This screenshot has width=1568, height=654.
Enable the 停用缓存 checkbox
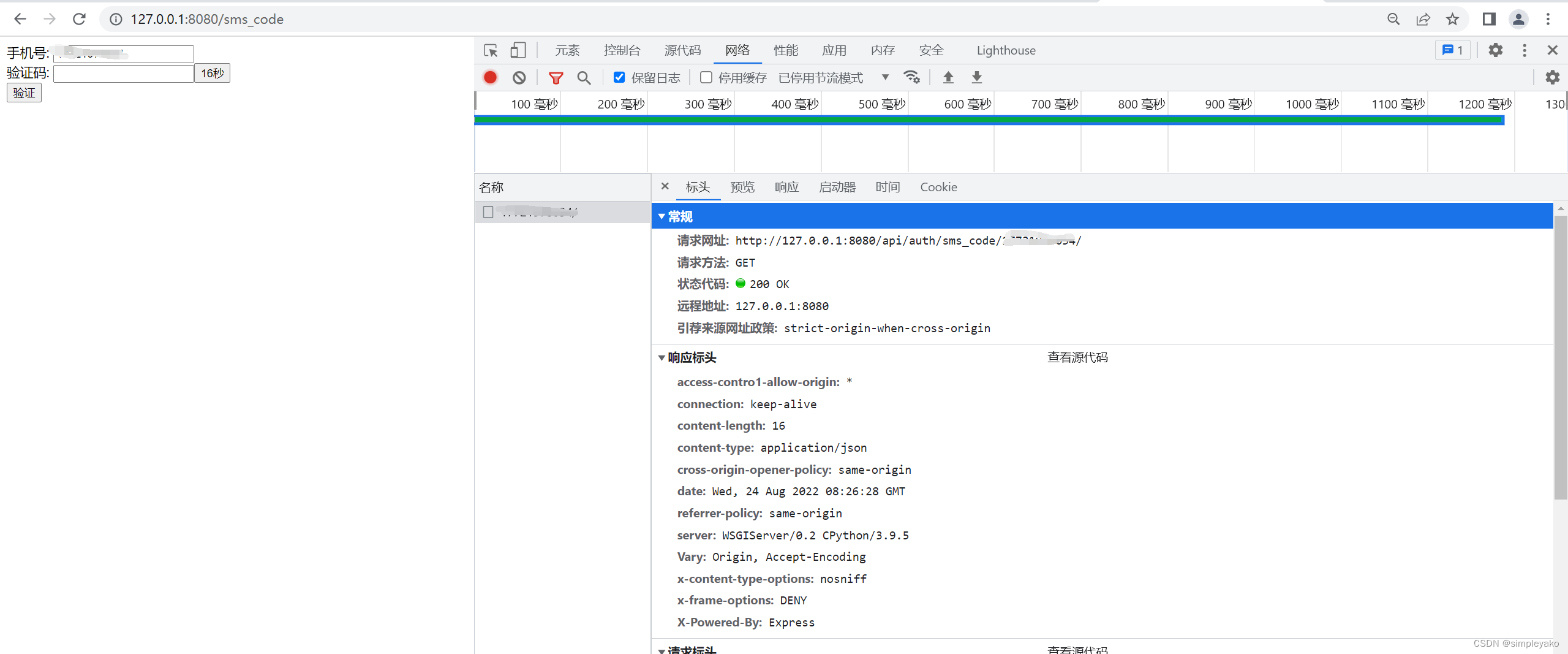(706, 77)
